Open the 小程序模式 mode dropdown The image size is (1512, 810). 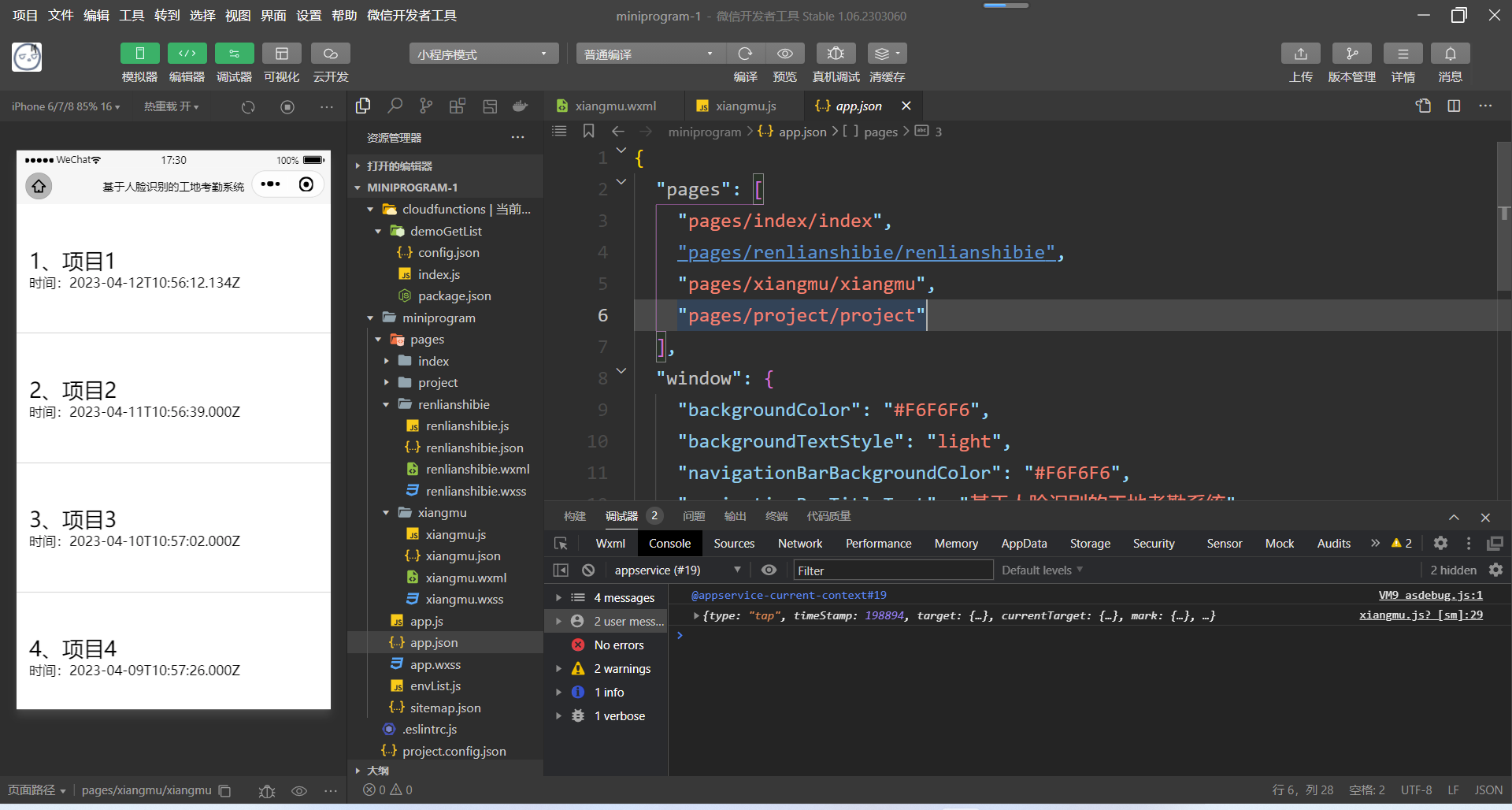tap(484, 54)
